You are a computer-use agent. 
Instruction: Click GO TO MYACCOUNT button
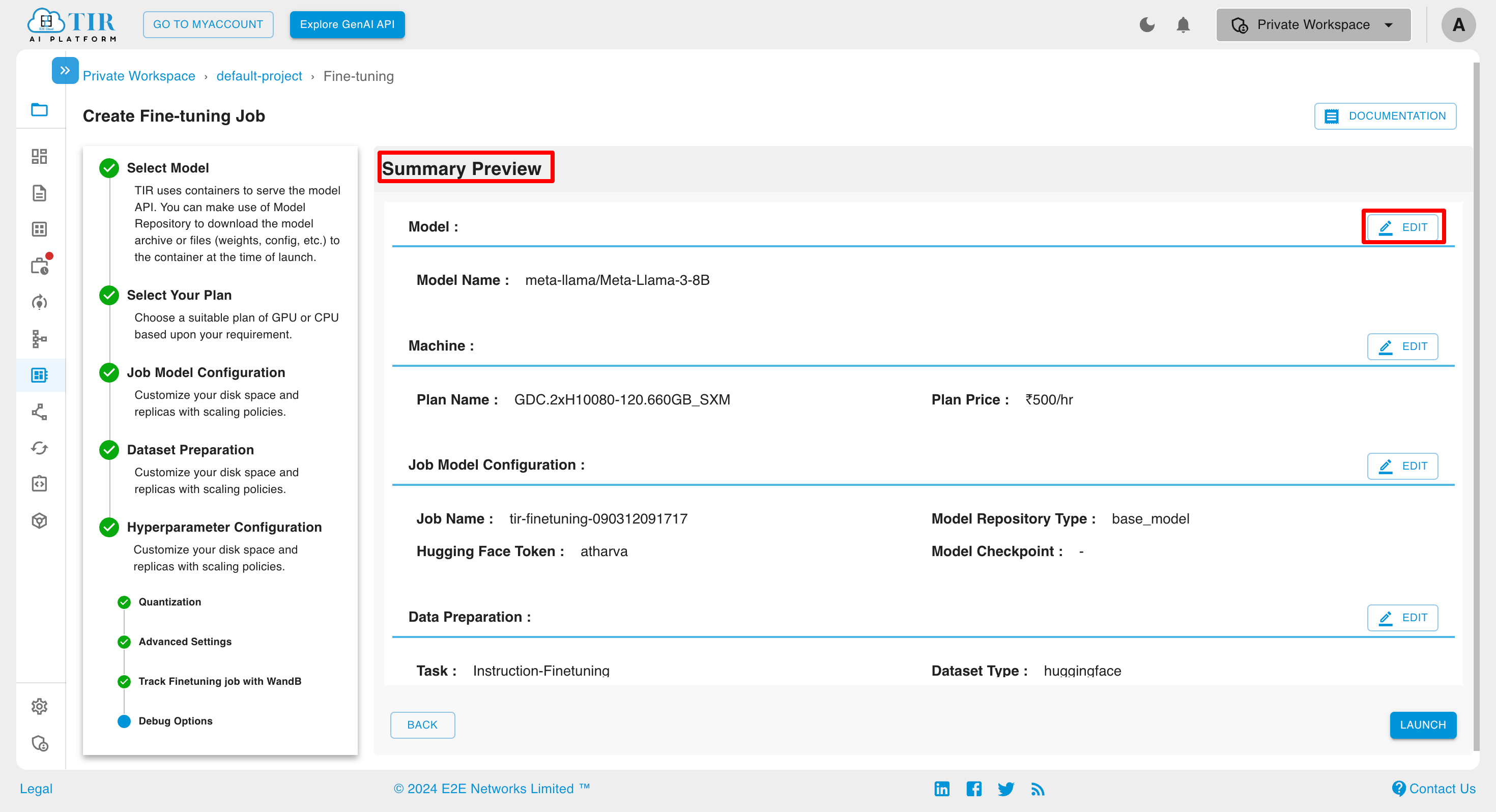pyautogui.click(x=208, y=24)
